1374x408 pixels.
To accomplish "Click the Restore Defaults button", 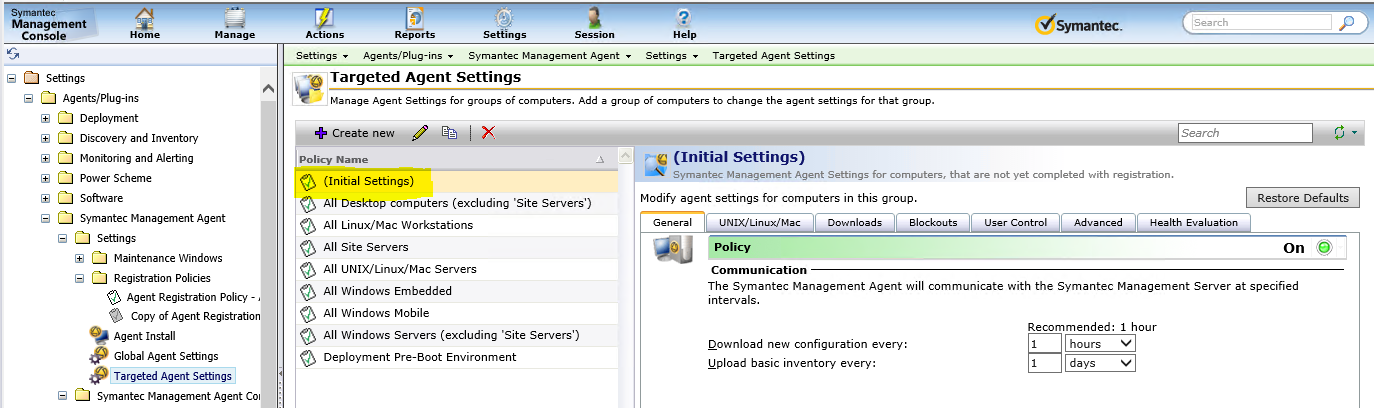I will click(x=1303, y=197).
